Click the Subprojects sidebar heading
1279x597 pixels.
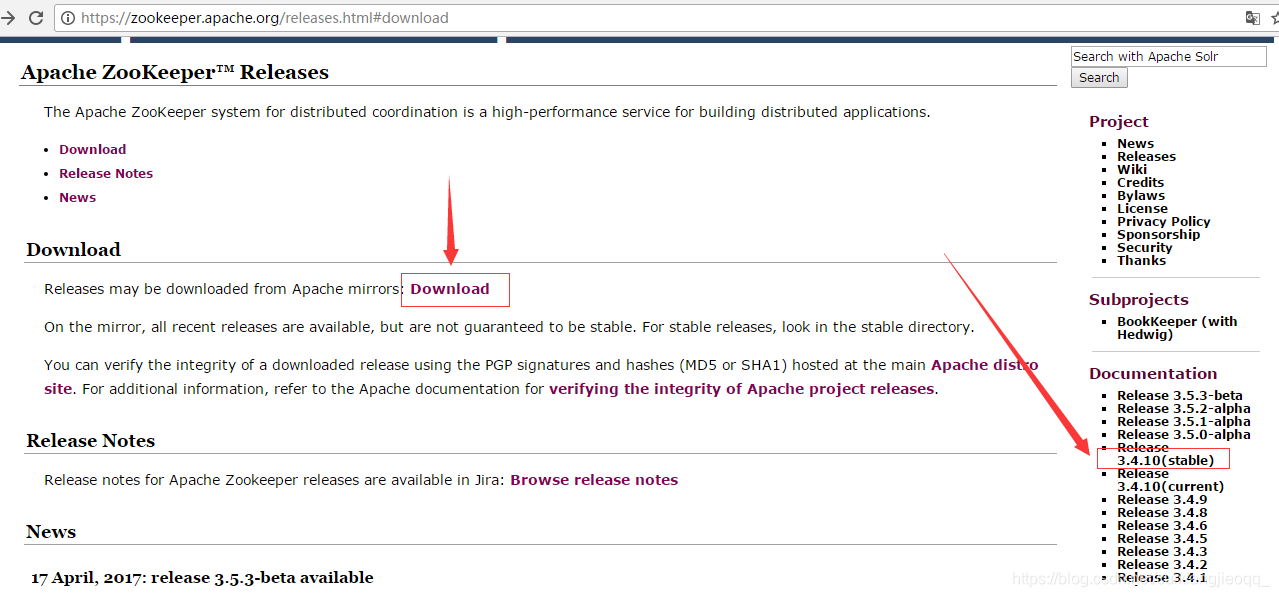(1139, 300)
